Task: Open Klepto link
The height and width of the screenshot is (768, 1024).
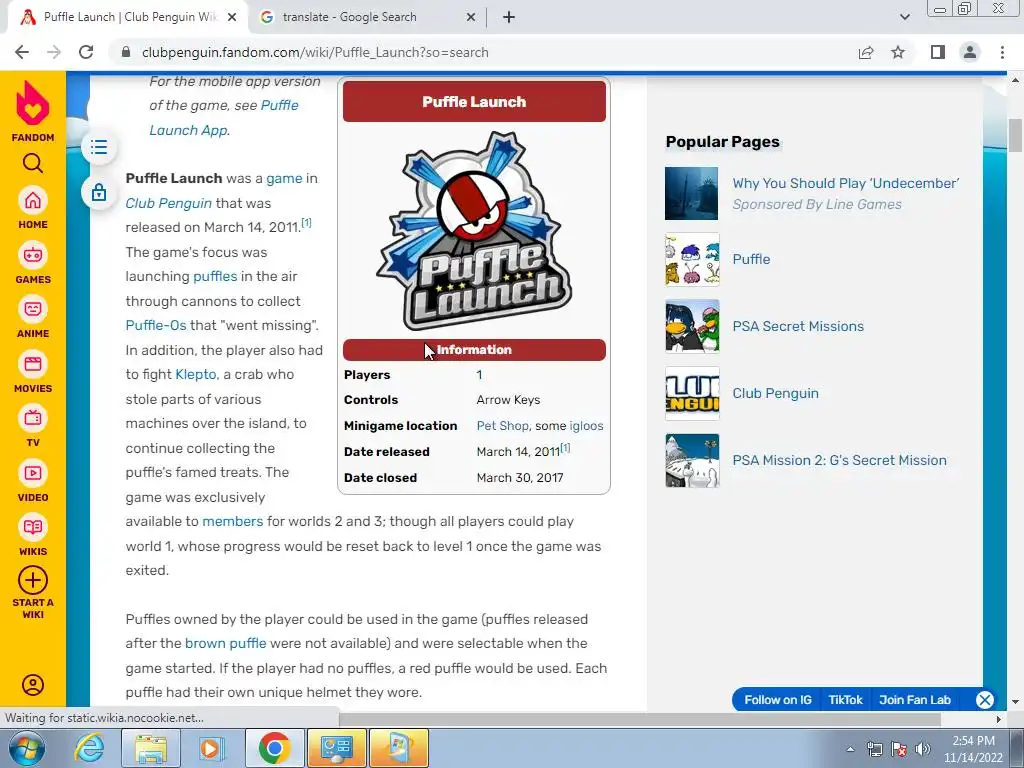Action: tap(195, 374)
